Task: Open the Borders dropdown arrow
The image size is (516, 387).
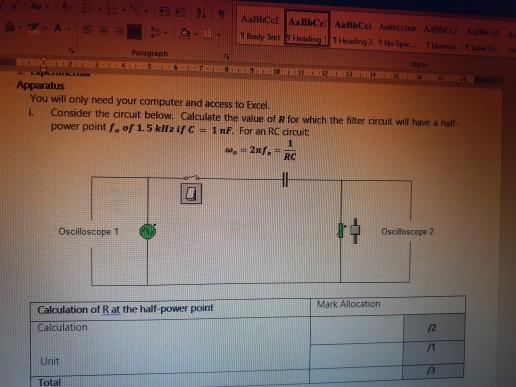Action: 218,35
